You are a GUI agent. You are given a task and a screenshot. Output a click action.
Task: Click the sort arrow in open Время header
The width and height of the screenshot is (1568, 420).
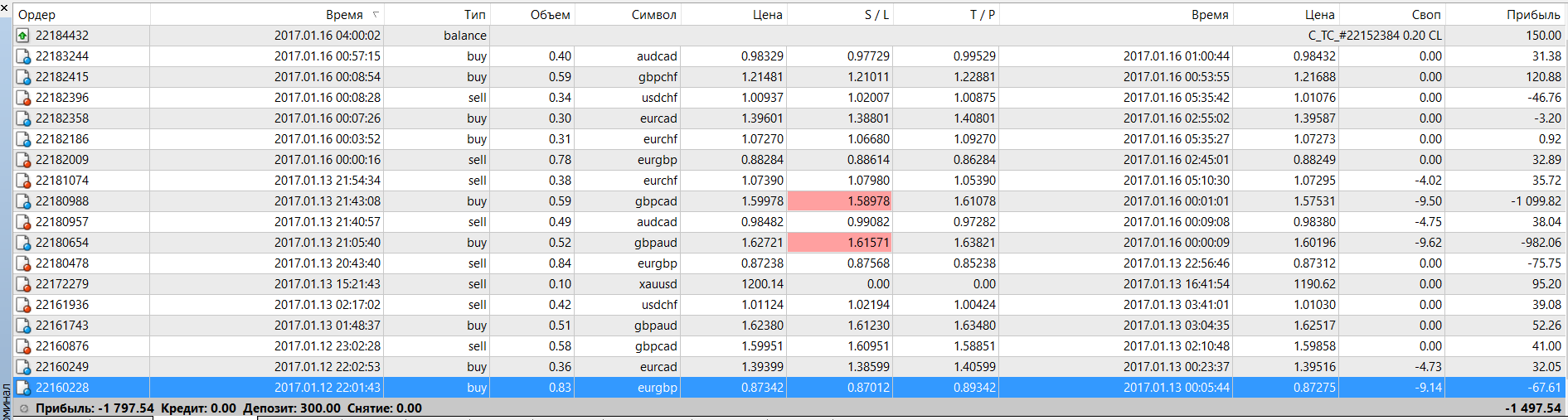[x=376, y=14]
